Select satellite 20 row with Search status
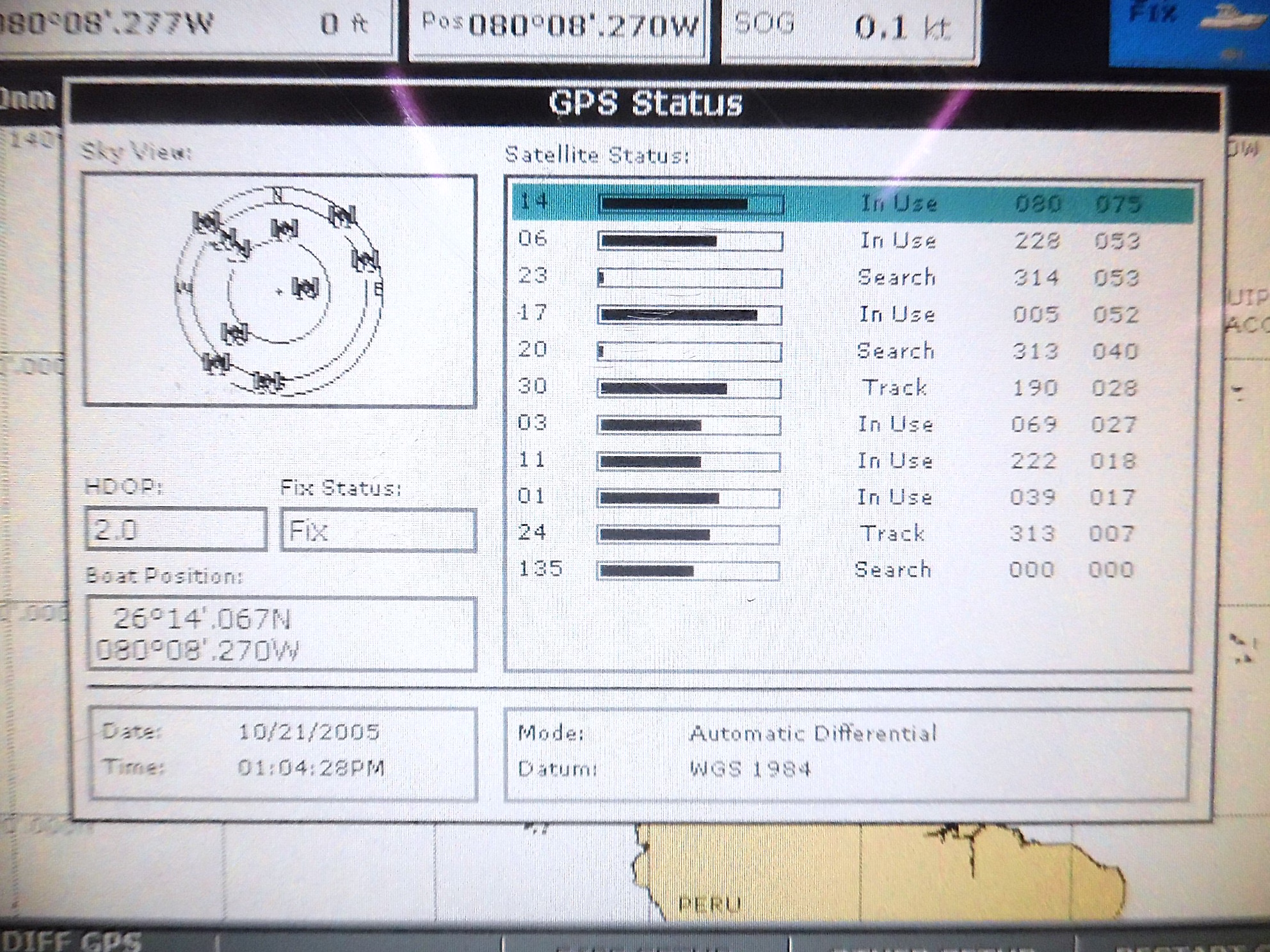1270x952 pixels. coord(853,351)
